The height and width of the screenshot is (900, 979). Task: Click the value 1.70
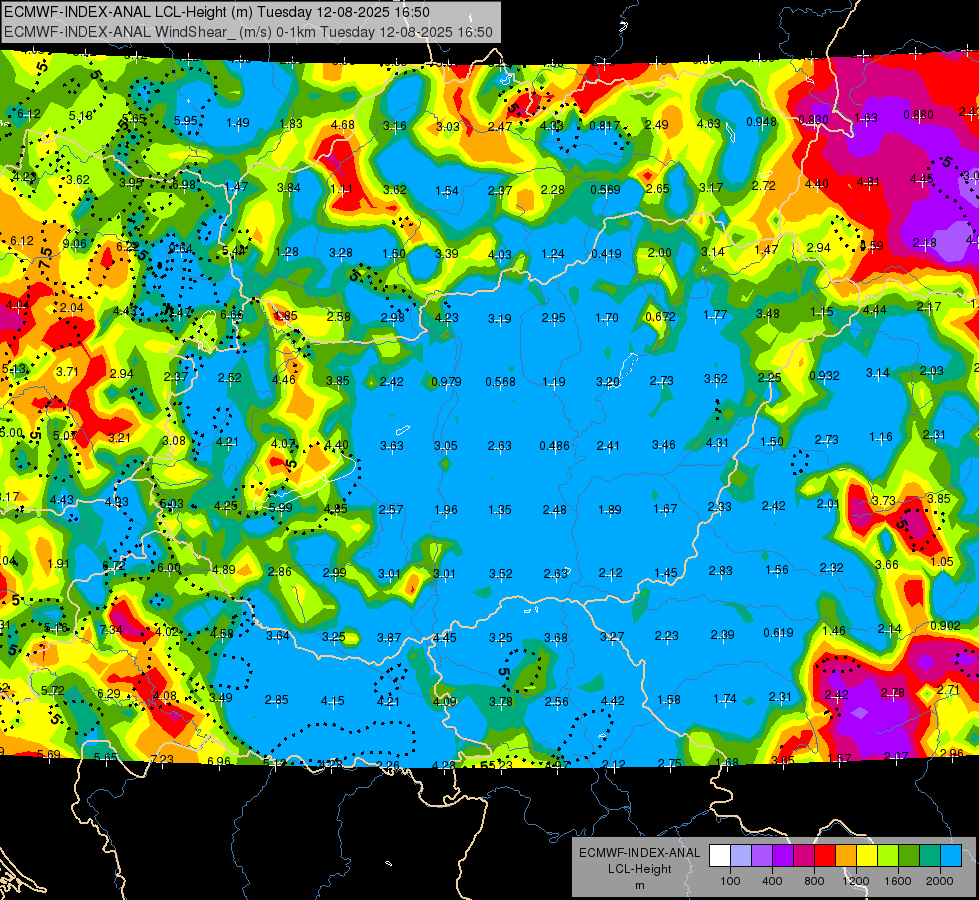click(x=607, y=318)
